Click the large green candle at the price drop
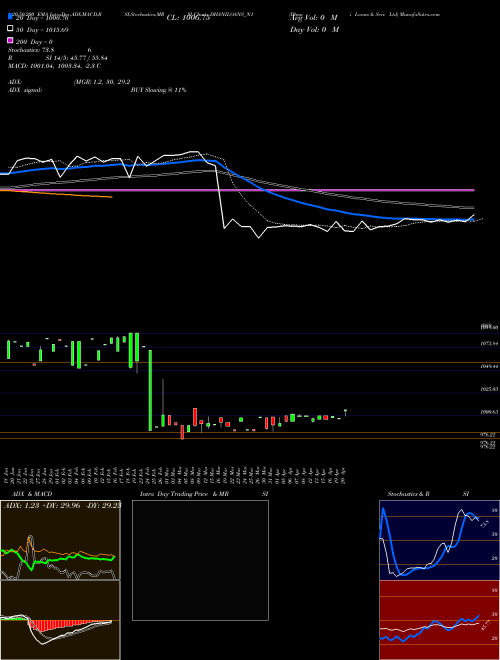This screenshot has width=500, height=660. click(150, 390)
